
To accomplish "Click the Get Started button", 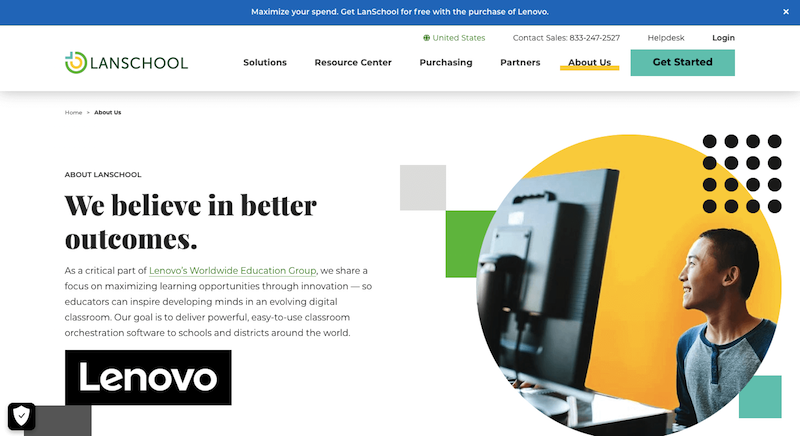I will pos(683,63).
